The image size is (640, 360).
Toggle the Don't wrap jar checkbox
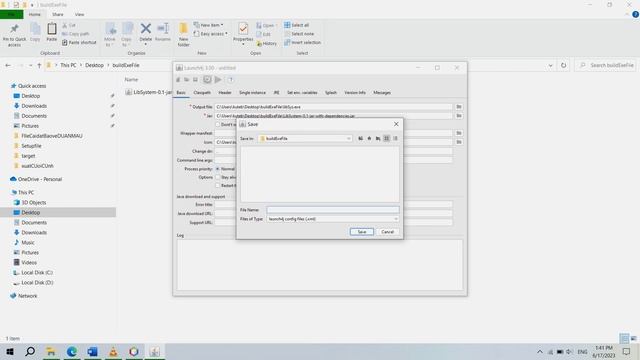tap(218, 124)
